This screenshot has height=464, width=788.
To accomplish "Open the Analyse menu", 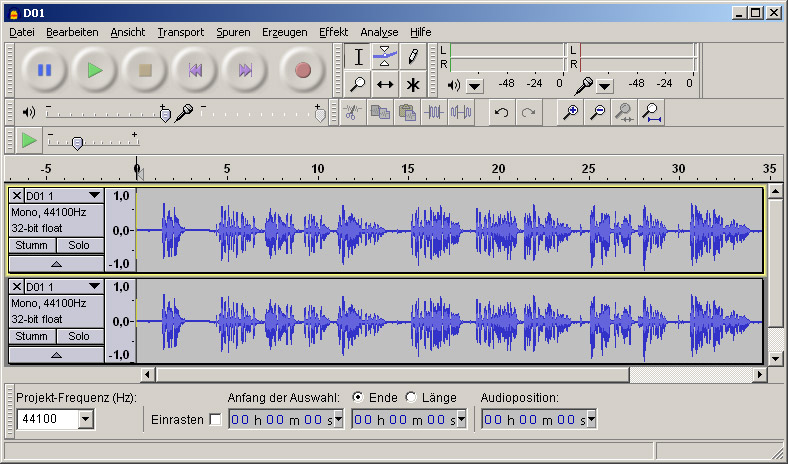I will 379,32.
